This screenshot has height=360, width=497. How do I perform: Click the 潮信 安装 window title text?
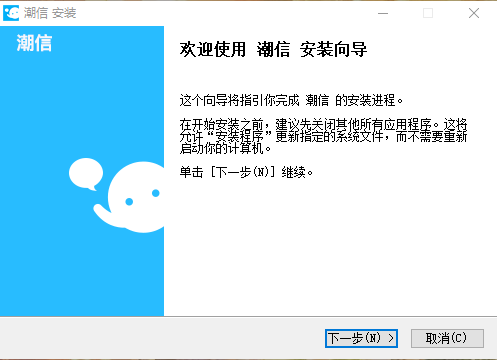[50, 13]
